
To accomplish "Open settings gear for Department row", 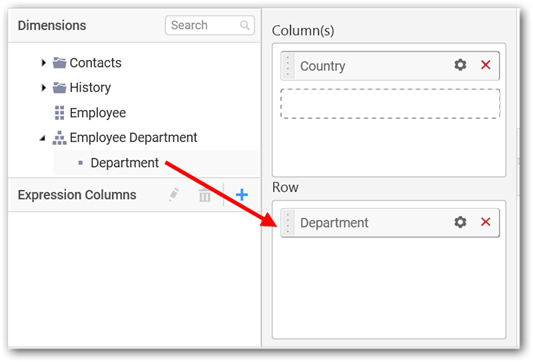I will pyautogui.click(x=460, y=222).
